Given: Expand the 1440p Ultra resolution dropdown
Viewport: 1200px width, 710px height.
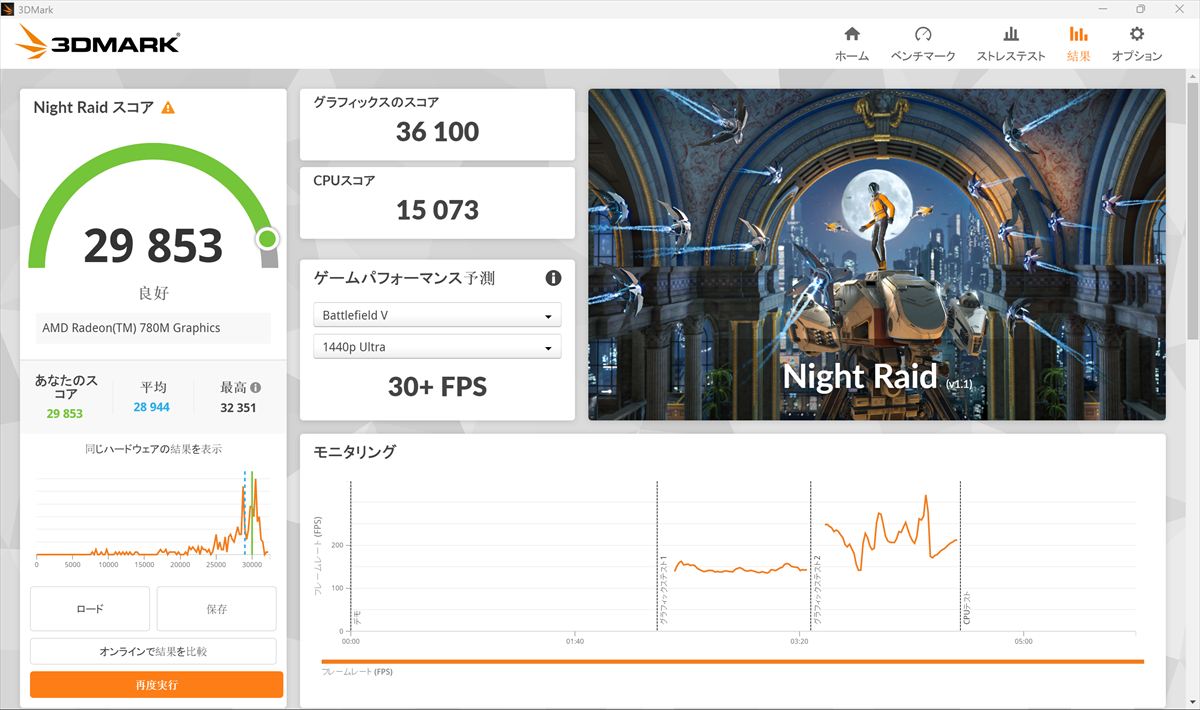Looking at the screenshot, I should 437,347.
